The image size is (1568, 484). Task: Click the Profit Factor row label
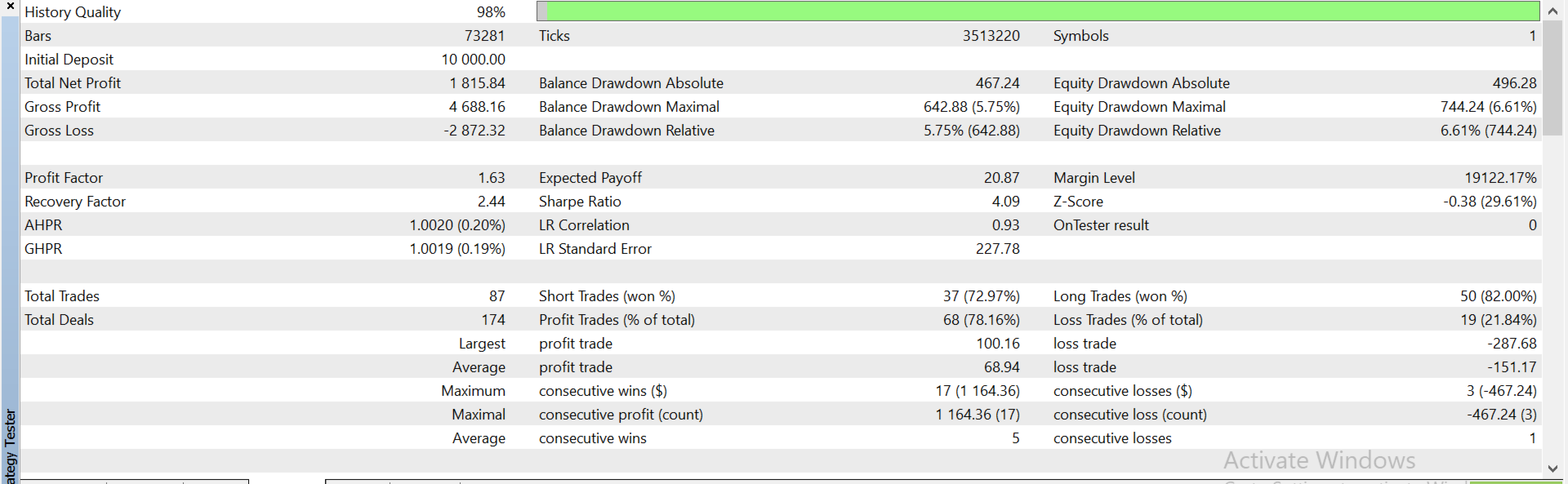tap(64, 178)
